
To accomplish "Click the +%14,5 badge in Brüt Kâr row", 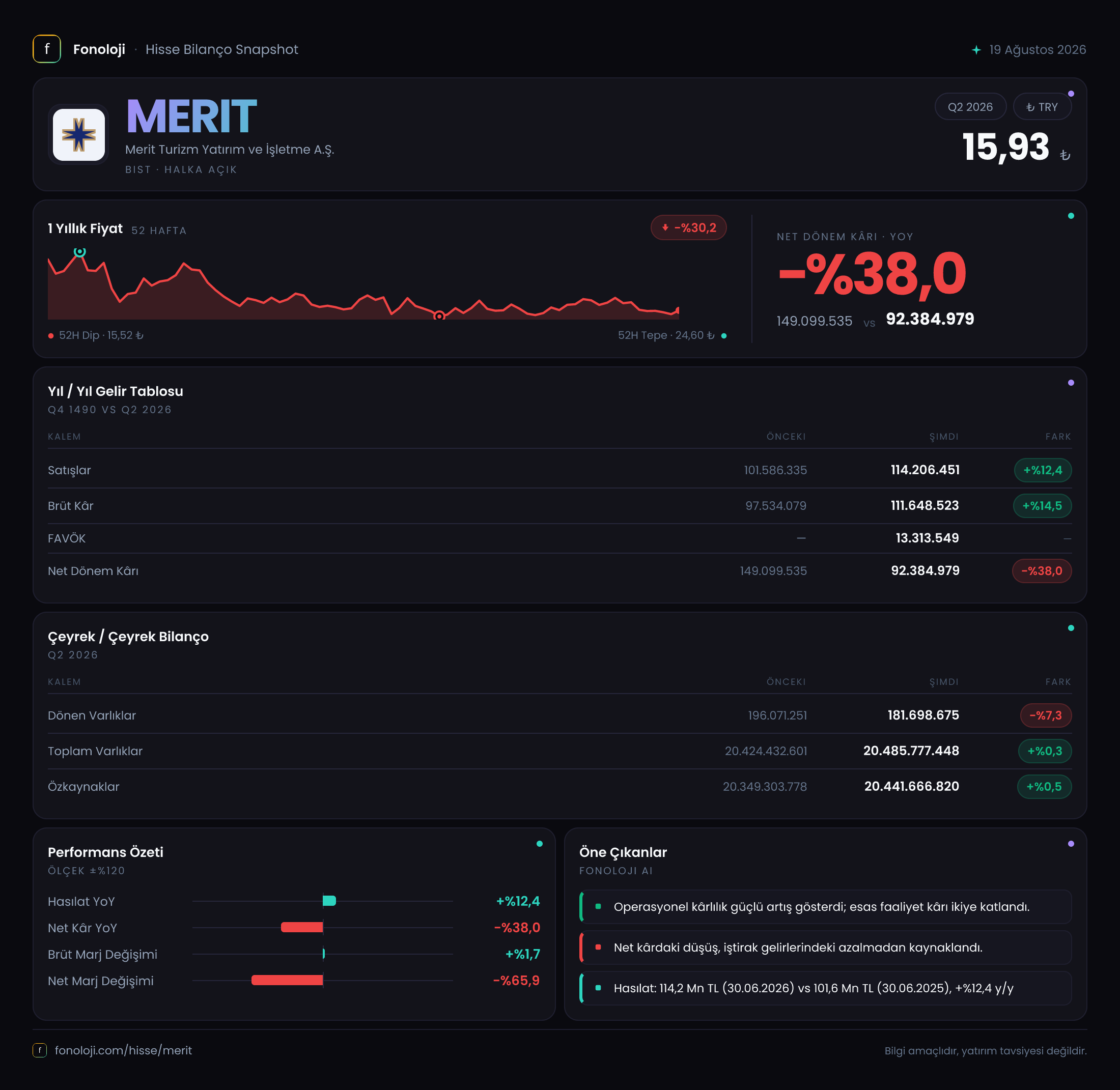I will click(1042, 505).
